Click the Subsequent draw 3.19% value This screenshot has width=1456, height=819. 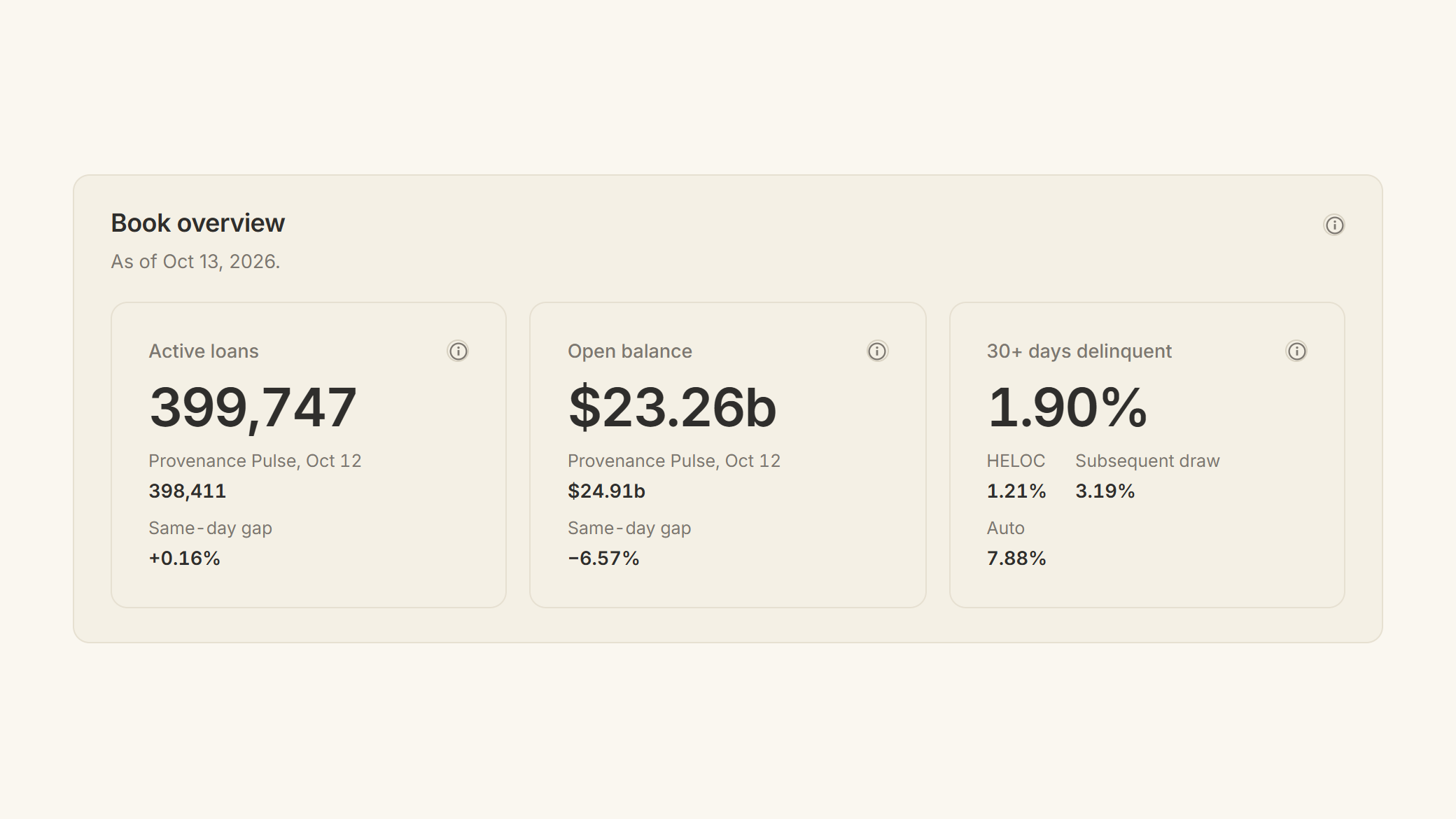pyautogui.click(x=1105, y=491)
